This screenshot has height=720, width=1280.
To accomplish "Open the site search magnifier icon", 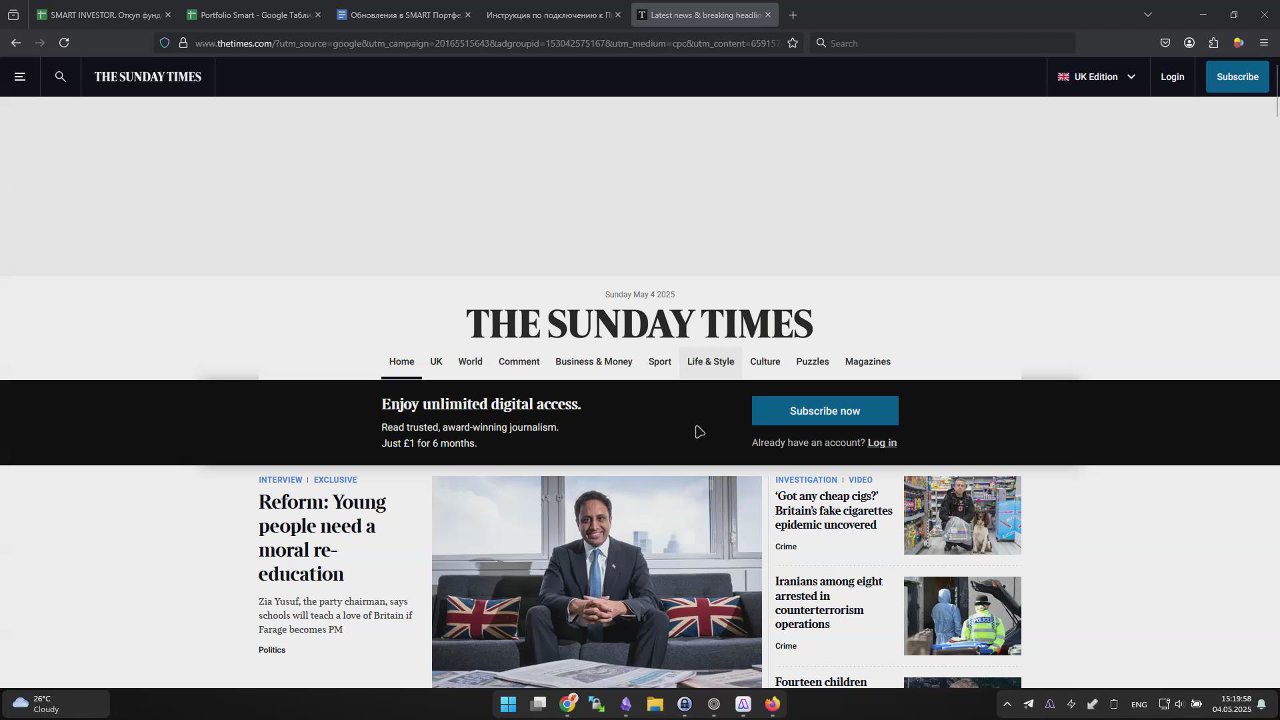I will [x=60, y=77].
